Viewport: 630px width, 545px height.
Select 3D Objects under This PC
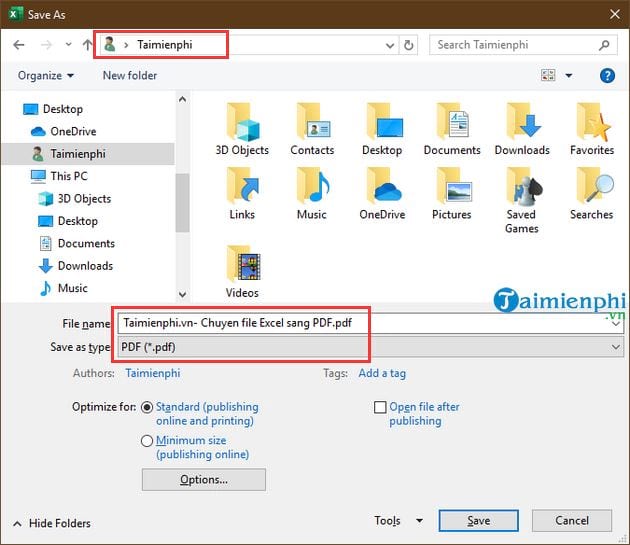pos(74,199)
